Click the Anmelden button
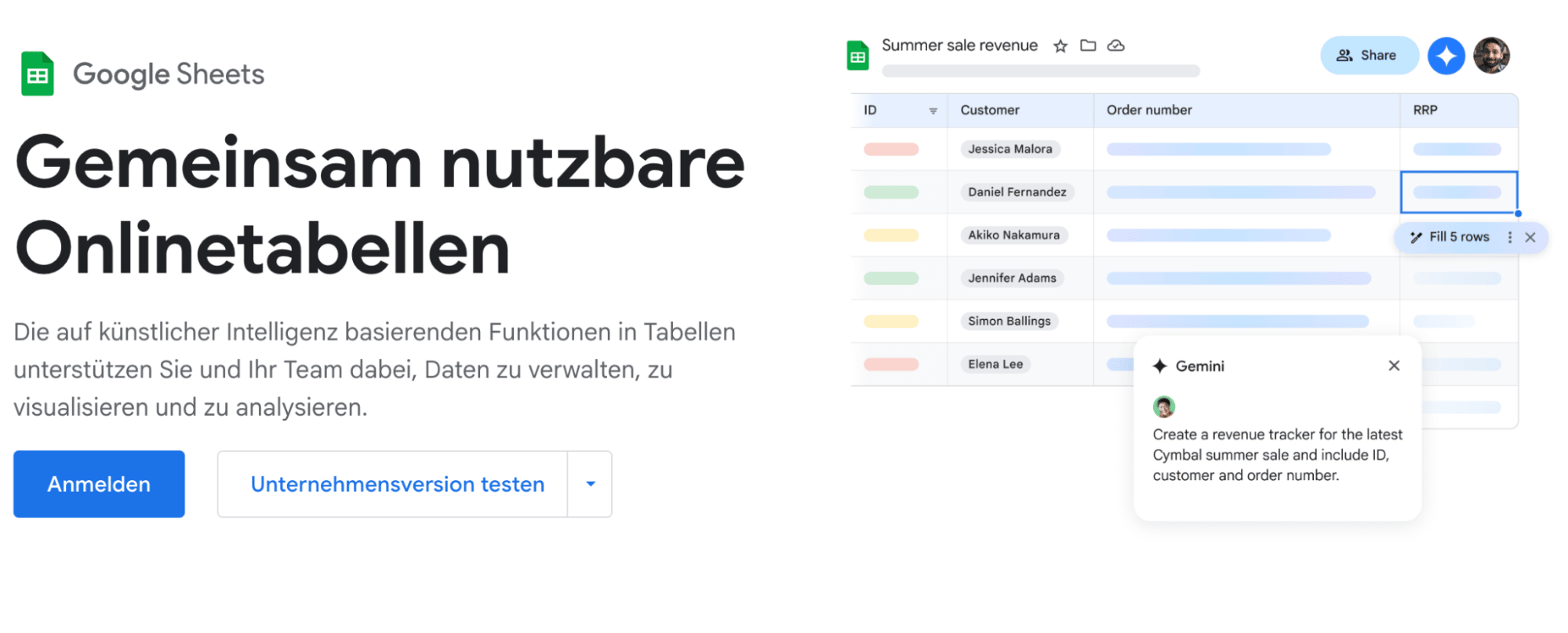Image resolution: width=1568 pixels, height=633 pixels. [99, 484]
